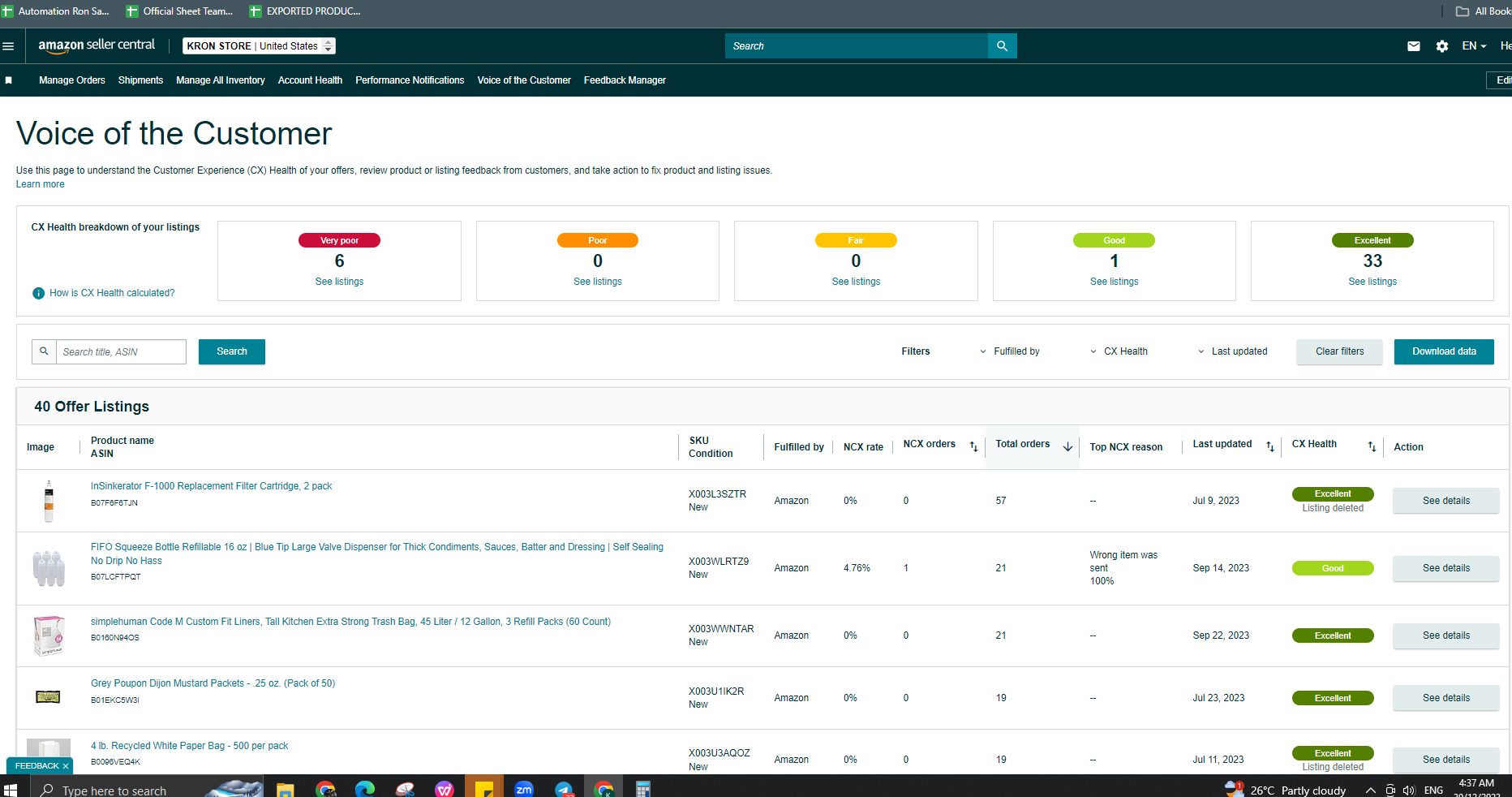Click the SKU X003WWNTAR cell
The width and height of the screenshot is (1512, 797).
tap(721, 629)
